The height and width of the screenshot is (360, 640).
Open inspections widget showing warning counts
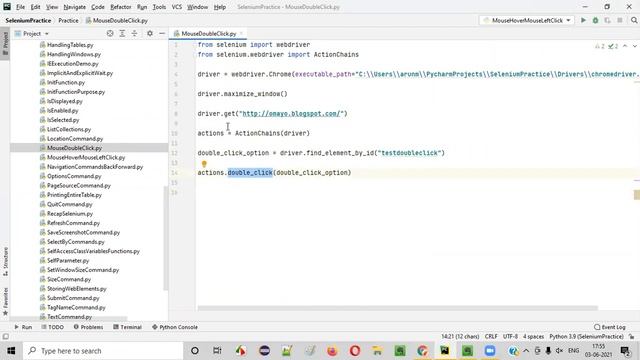[x=607, y=46]
